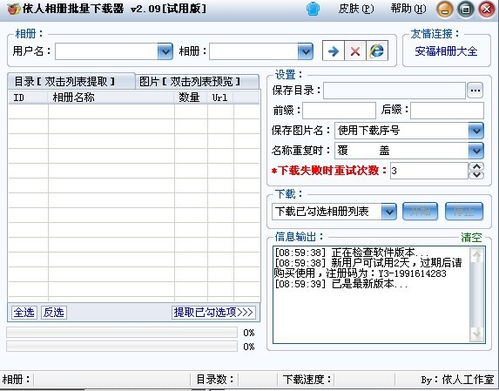Viewport: 499px width, 391px height.
Task: Click the upper 0% progress bar
Action: [x=122, y=333]
